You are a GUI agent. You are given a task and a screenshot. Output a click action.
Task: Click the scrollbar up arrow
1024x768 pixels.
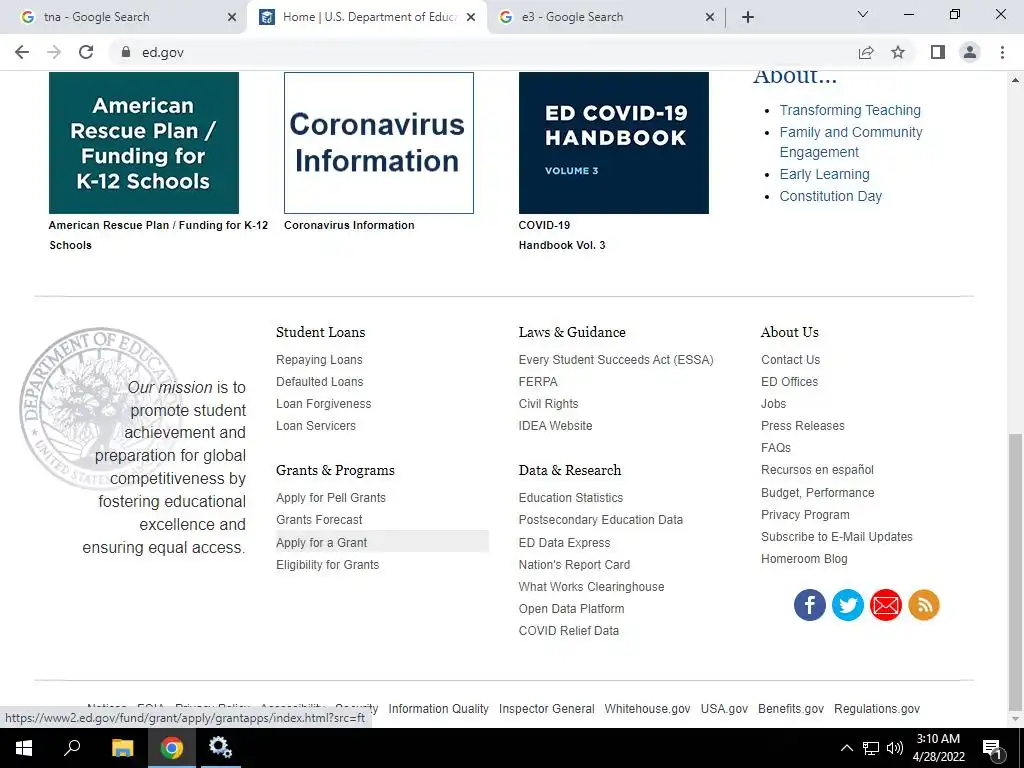(1015, 80)
